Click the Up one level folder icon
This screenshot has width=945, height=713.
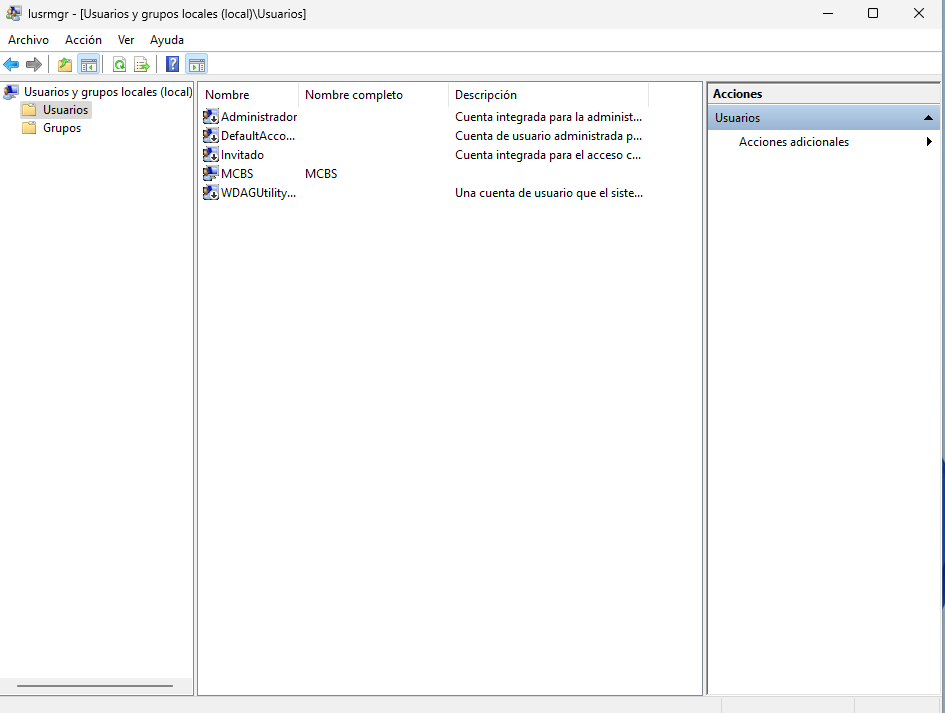click(x=65, y=65)
